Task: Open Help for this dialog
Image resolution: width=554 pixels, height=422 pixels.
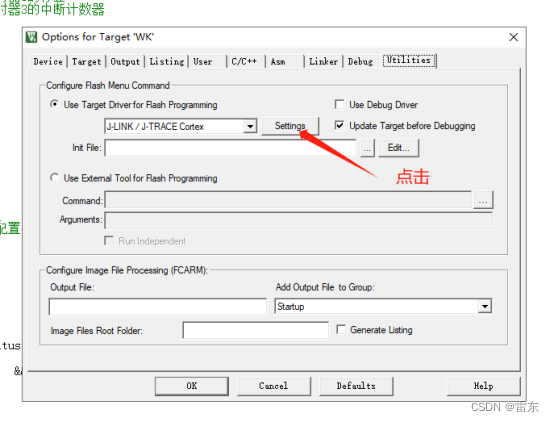Action: (483, 386)
